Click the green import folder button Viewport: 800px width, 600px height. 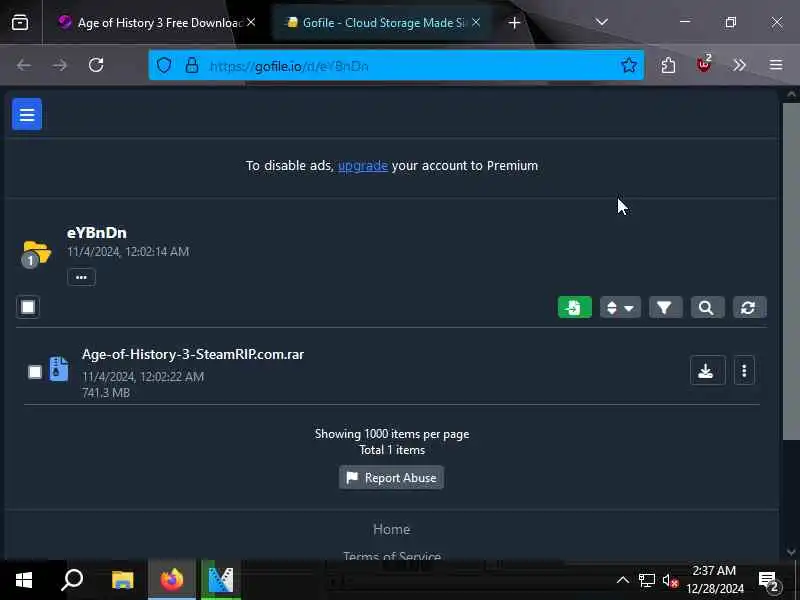pos(574,307)
